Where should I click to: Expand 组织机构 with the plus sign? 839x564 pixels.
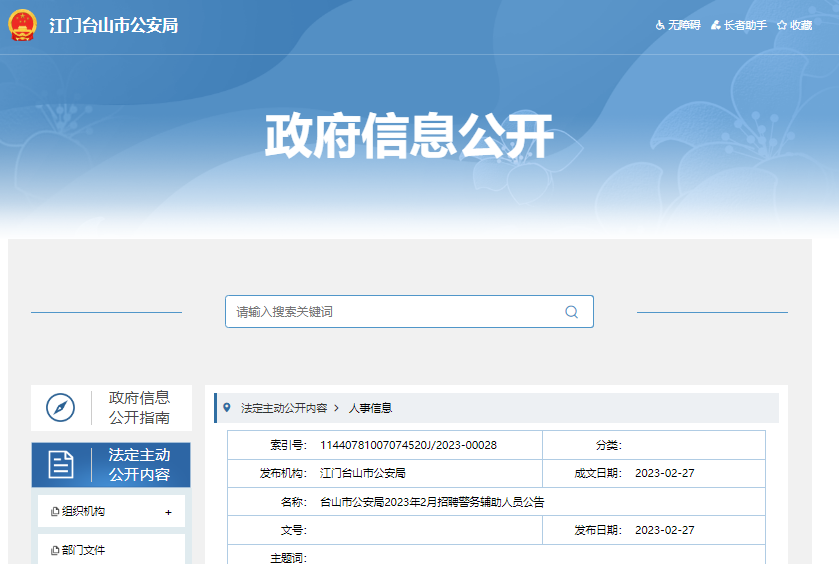pos(168,512)
